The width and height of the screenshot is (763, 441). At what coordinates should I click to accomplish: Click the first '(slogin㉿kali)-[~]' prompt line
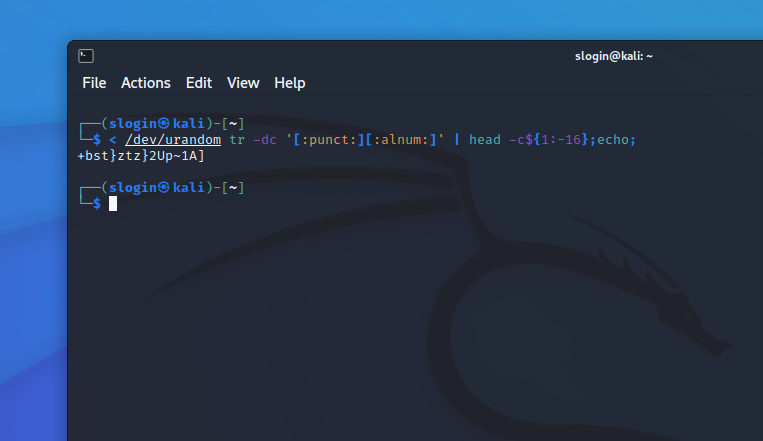coord(173,124)
